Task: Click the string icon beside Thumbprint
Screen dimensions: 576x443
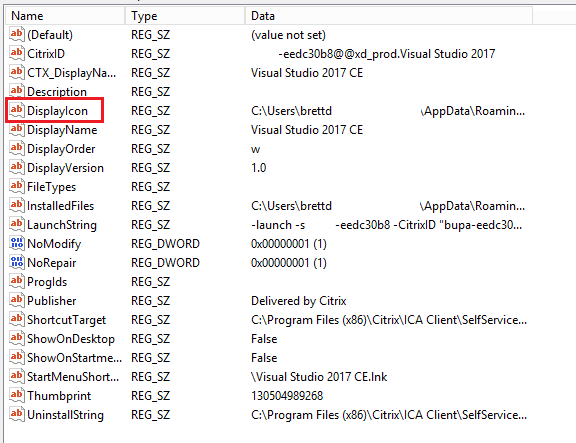Action: (x=17, y=396)
